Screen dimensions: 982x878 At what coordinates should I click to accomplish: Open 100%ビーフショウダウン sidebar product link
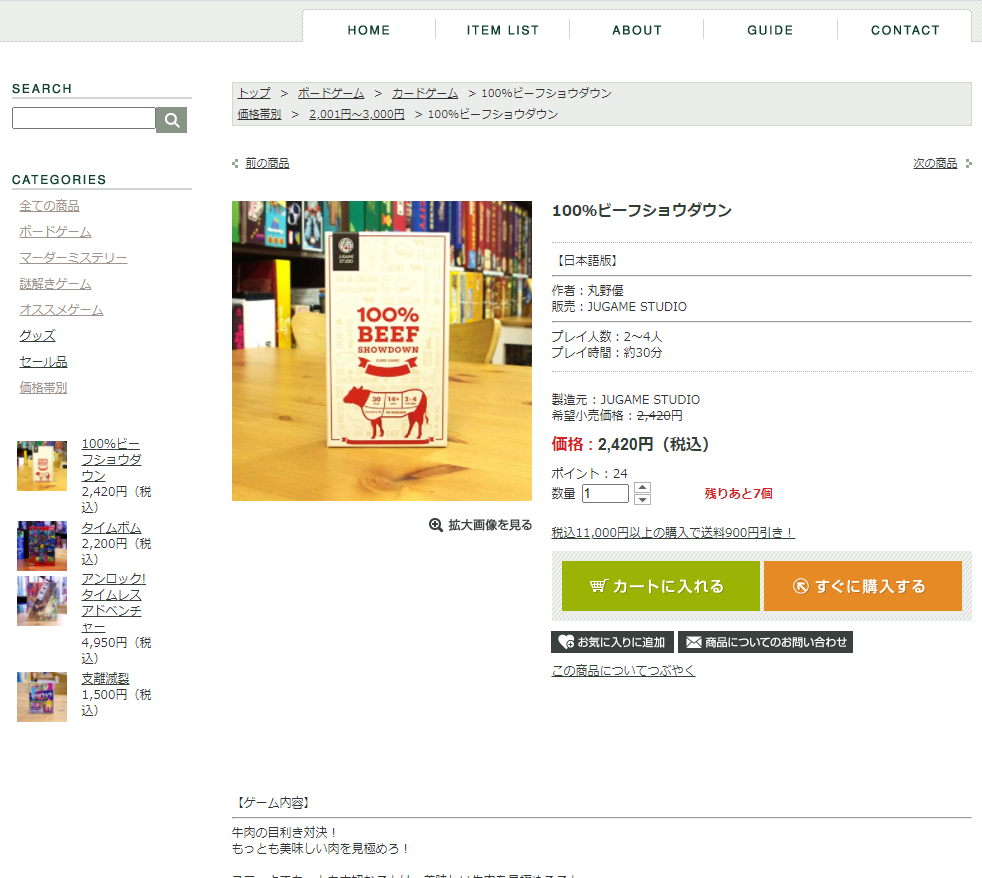pos(111,460)
